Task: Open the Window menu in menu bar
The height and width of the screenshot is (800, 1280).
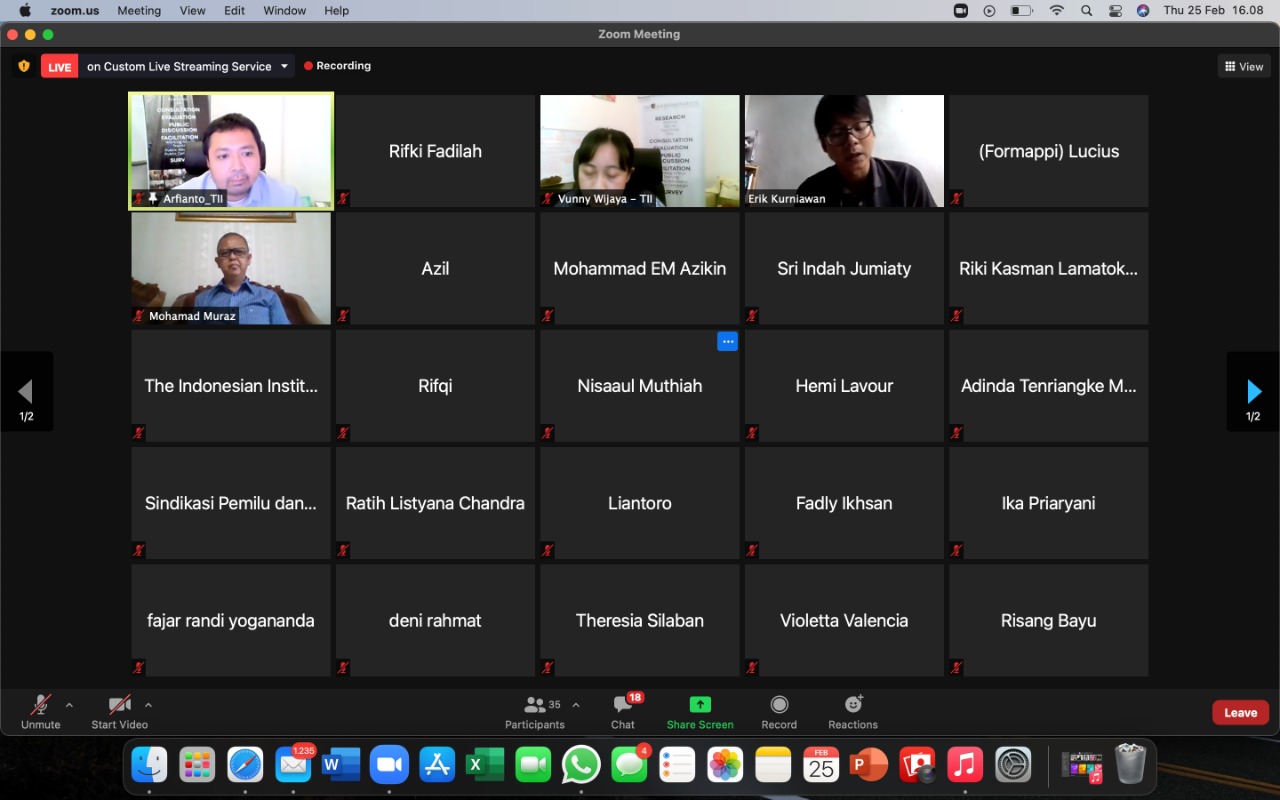Action: click(284, 10)
